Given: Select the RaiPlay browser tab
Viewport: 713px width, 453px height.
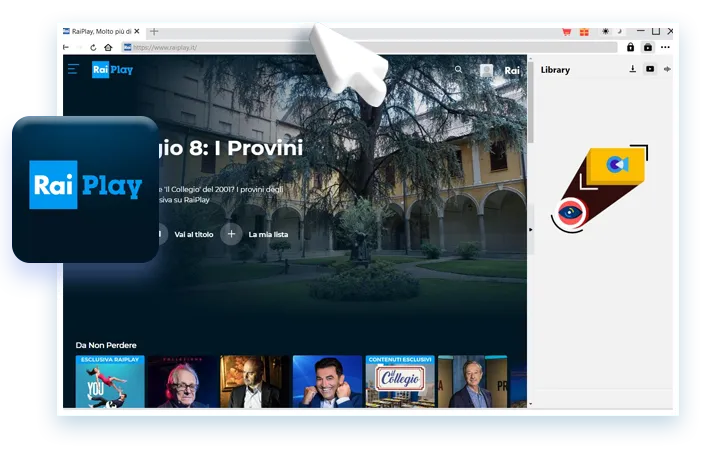Looking at the screenshot, I should coord(101,31).
